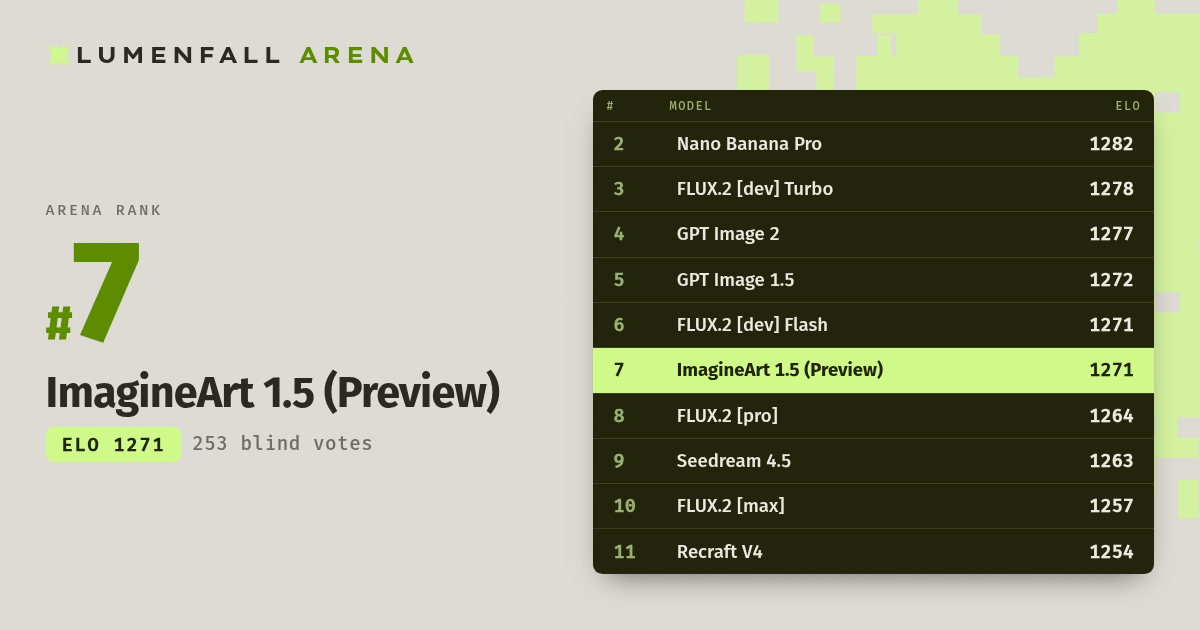The width and height of the screenshot is (1200, 630).
Task: Open the GPT Image 1.5 entry
Action: pos(873,280)
